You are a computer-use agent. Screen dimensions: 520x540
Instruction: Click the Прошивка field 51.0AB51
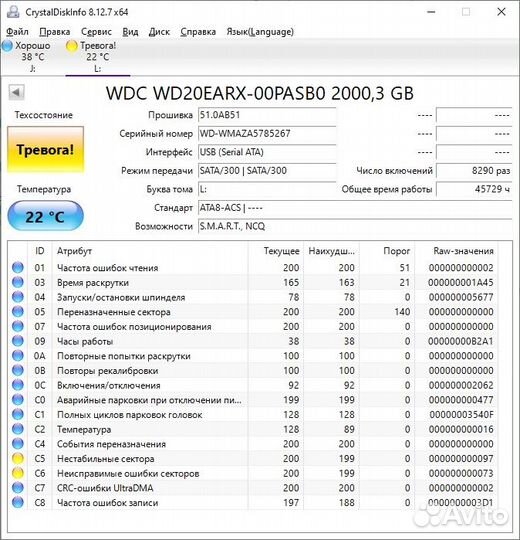pos(267,115)
